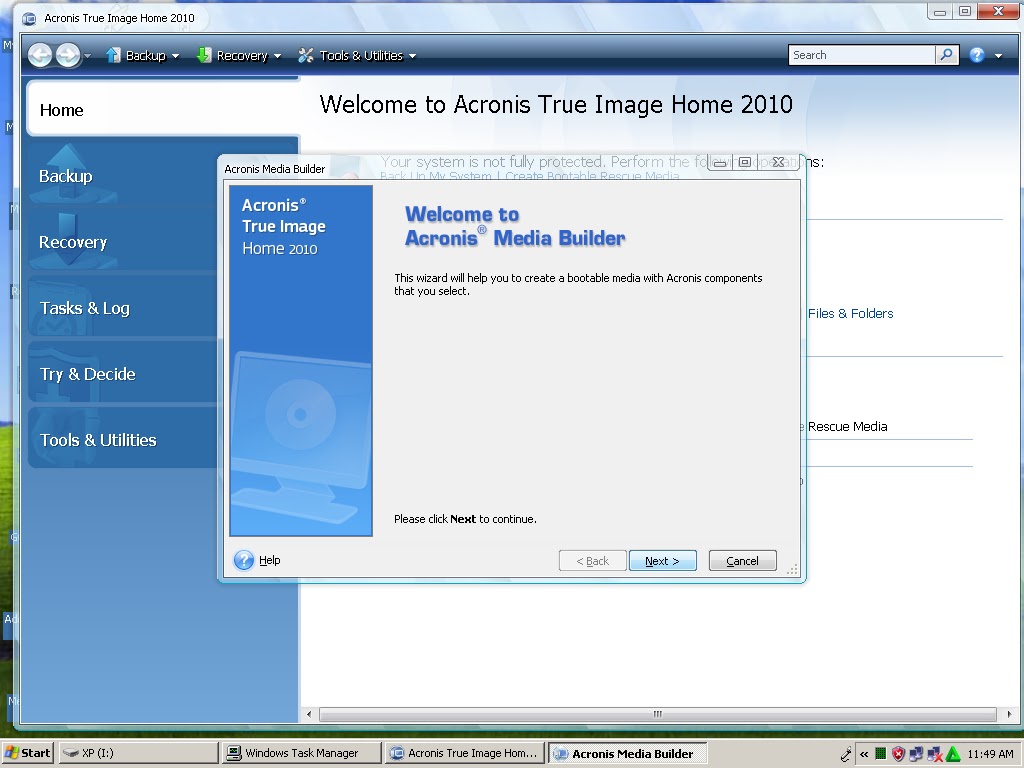This screenshot has width=1024, height=768.
Task: Close the Acronis Media Builder dialog
Action: [x=778, y=163]
